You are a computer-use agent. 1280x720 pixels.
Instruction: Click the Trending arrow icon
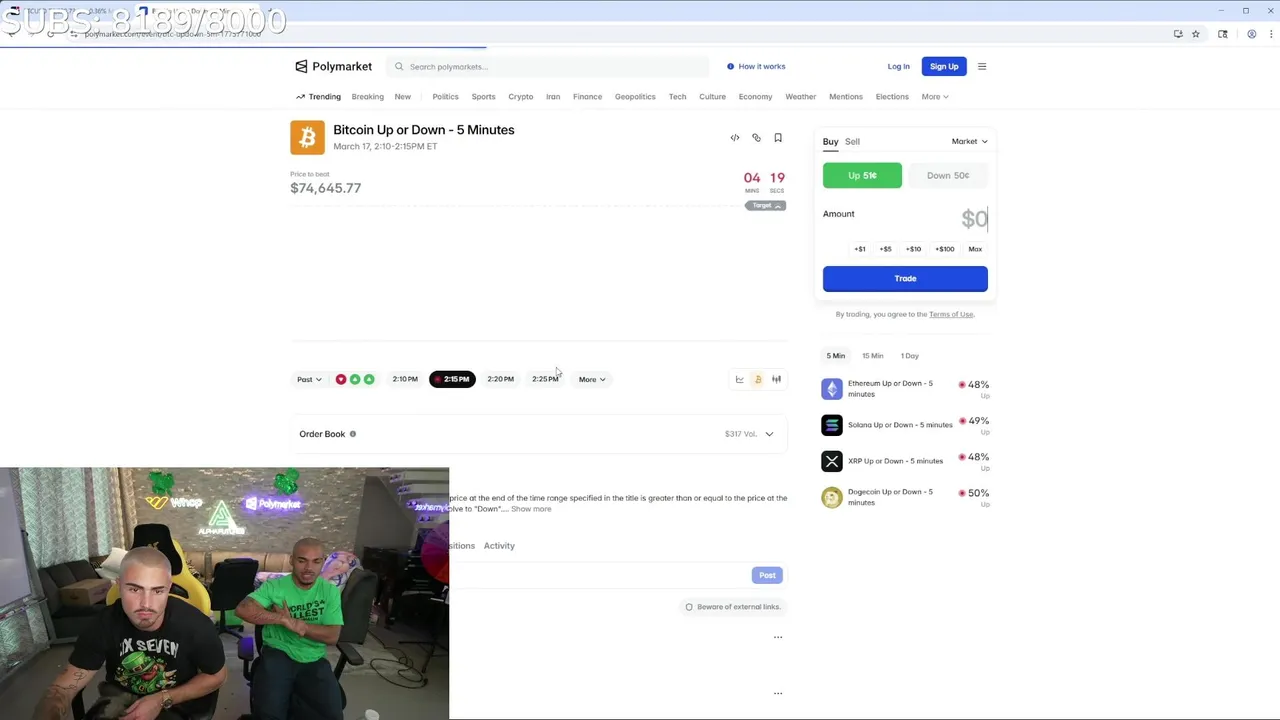[x=300, y=97]
